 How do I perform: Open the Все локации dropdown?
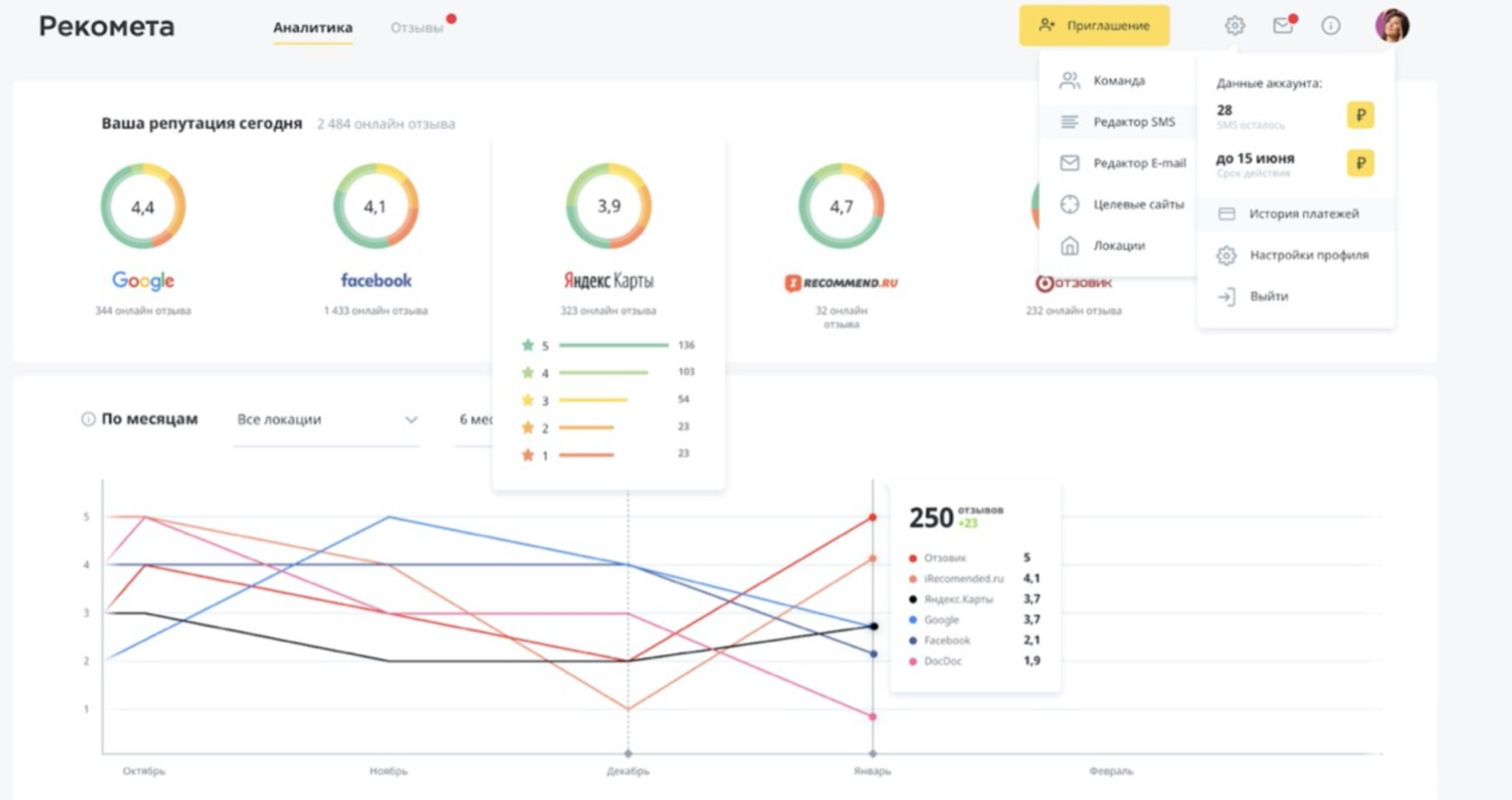click(x=327, y=420)
